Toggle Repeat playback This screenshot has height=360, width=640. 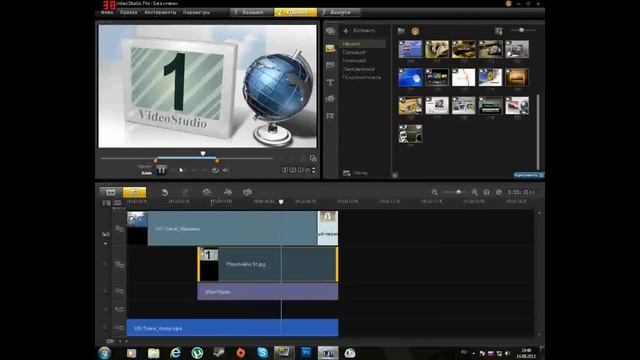[x=215, y=170]
